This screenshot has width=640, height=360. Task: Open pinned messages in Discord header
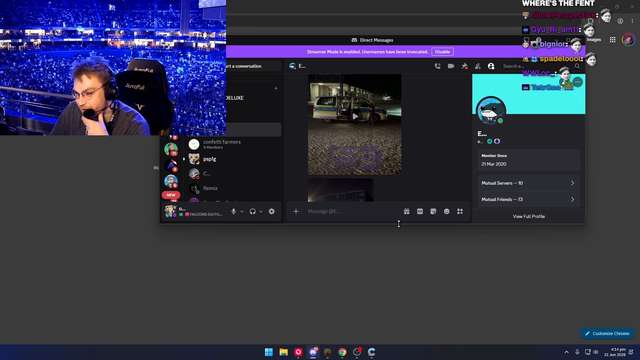coord(464,66)
